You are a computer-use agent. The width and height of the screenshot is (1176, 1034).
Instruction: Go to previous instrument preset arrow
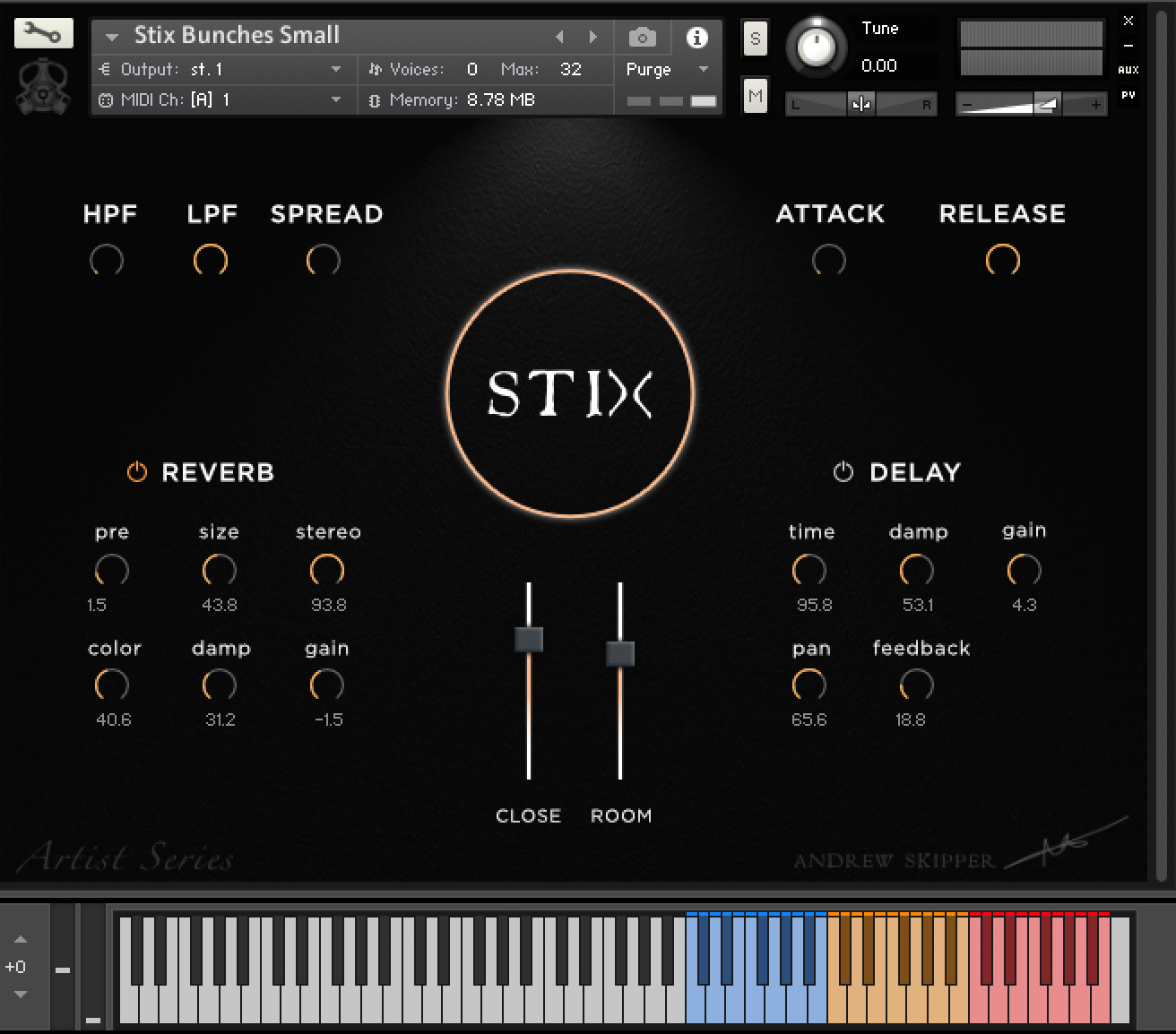559,37
